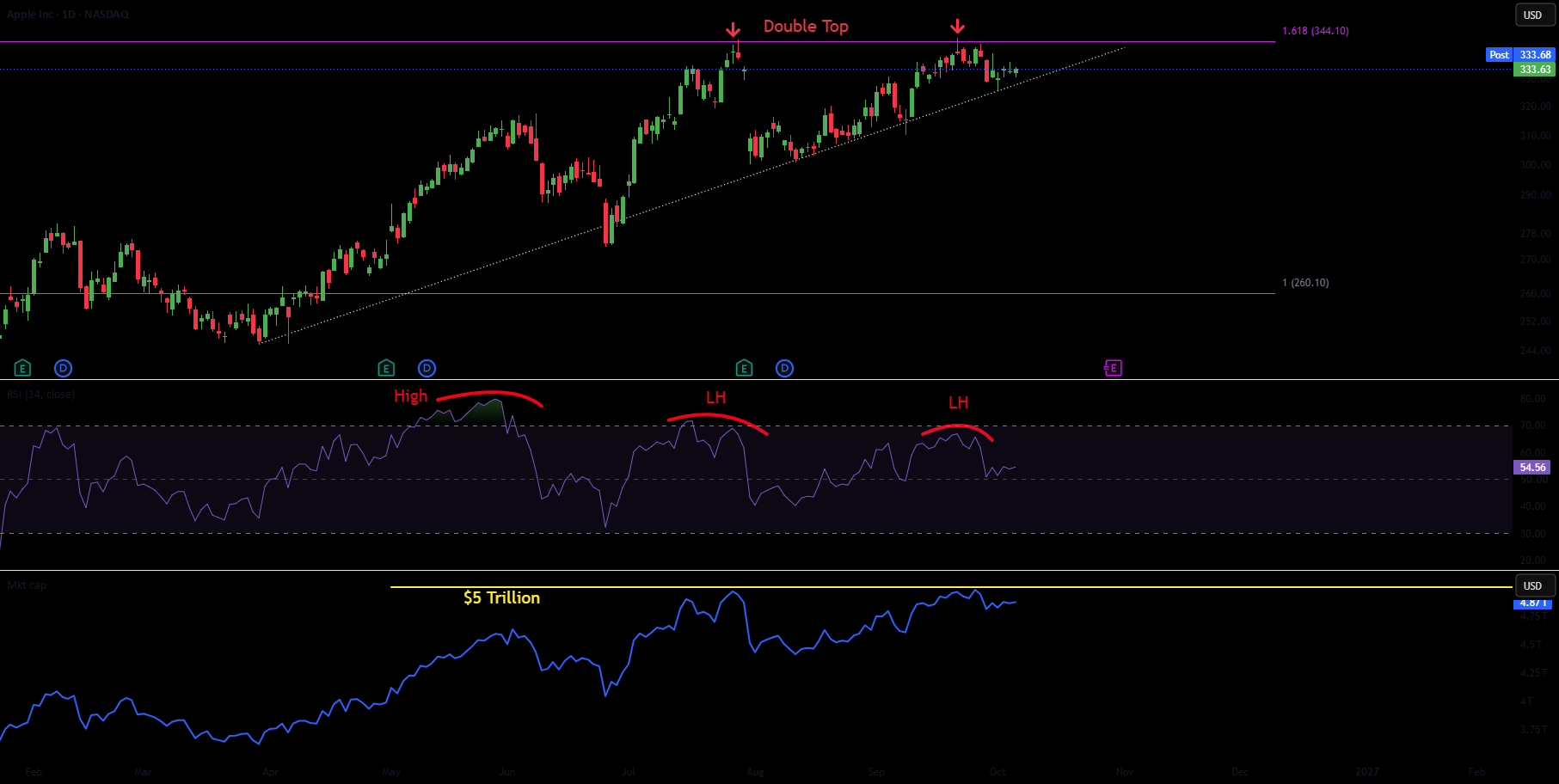Screen dimensions: 1559x784
Task: Click the 2027 label on the time axis
Action: [1366, 771]
